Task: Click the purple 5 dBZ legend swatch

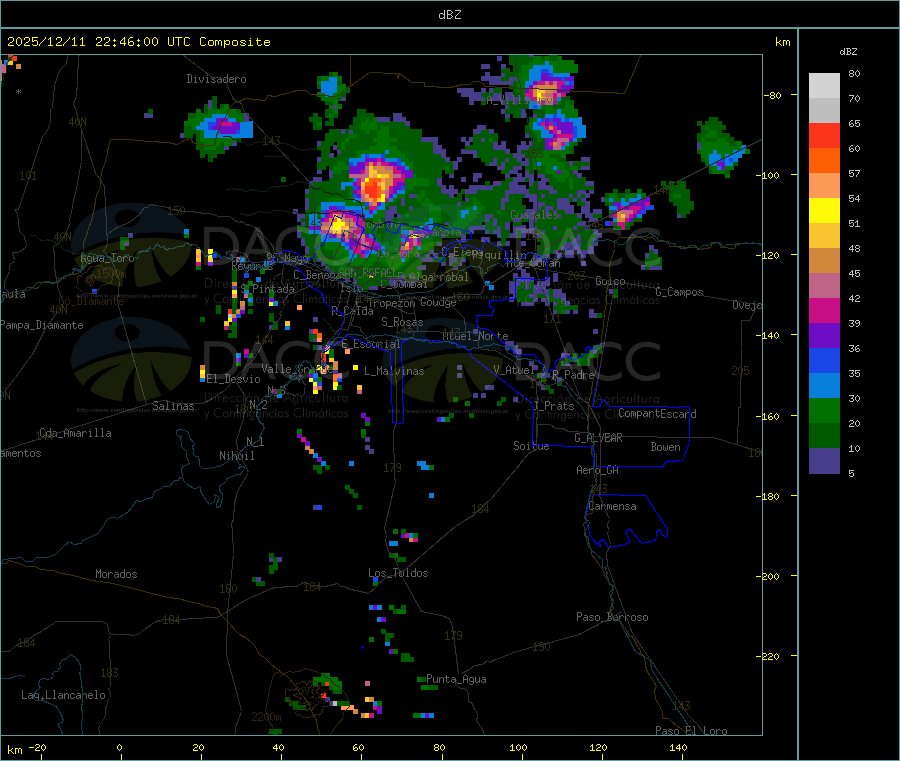Action: (824, 461)
